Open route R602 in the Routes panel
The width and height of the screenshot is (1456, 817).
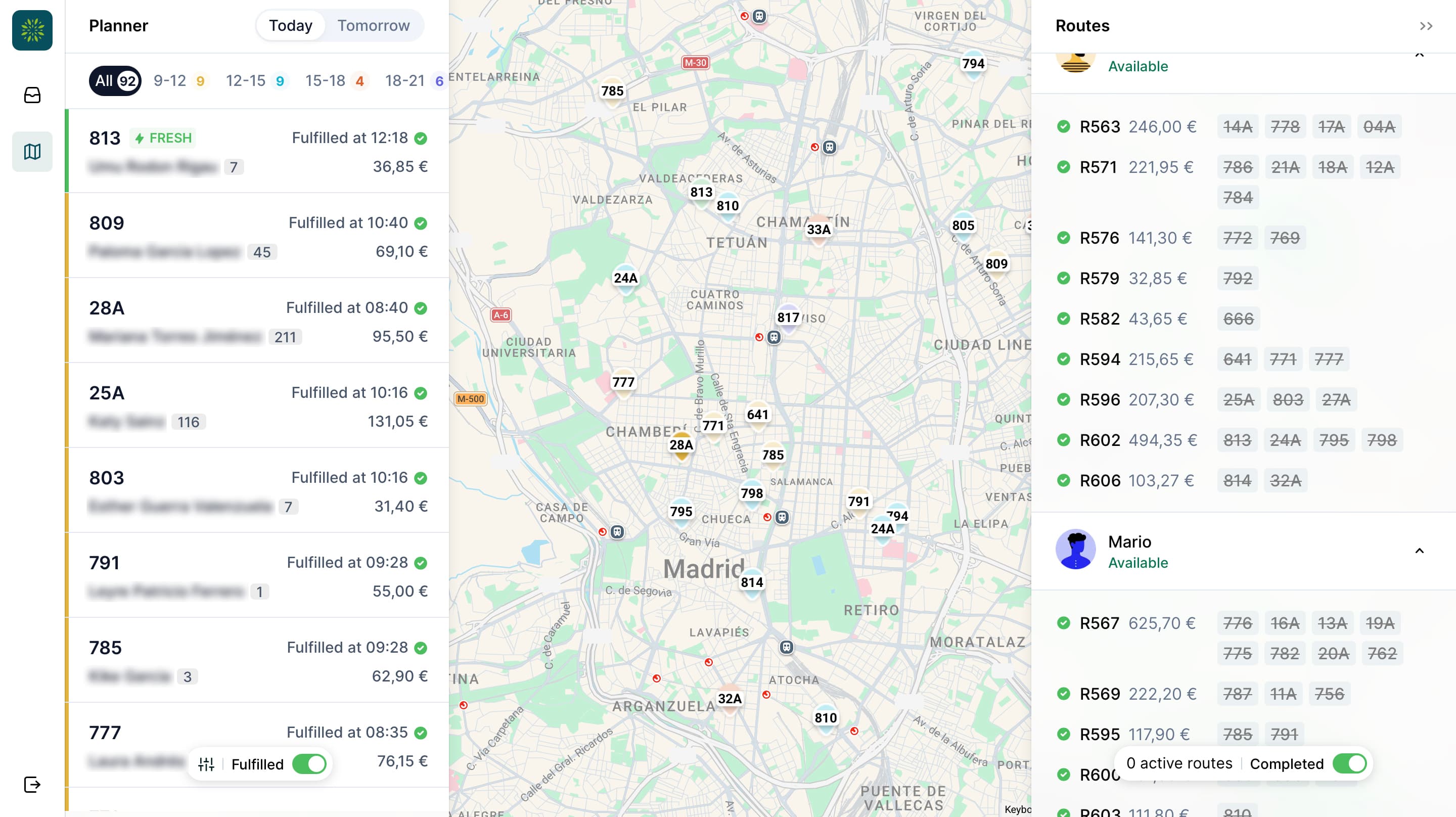(x=1100, y=440)
